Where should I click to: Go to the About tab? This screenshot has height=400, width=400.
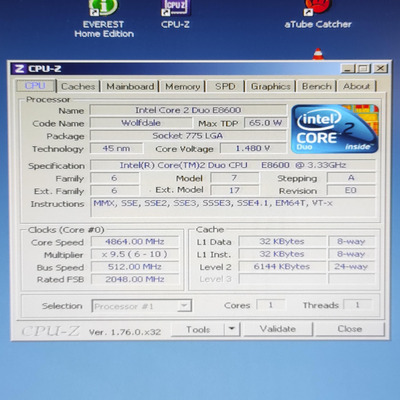tap(357, 86)
